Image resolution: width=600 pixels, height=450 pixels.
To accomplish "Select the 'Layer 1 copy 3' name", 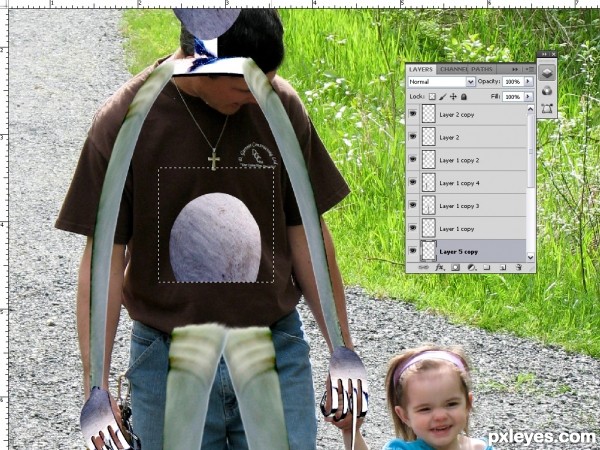I will click(459, 206).
